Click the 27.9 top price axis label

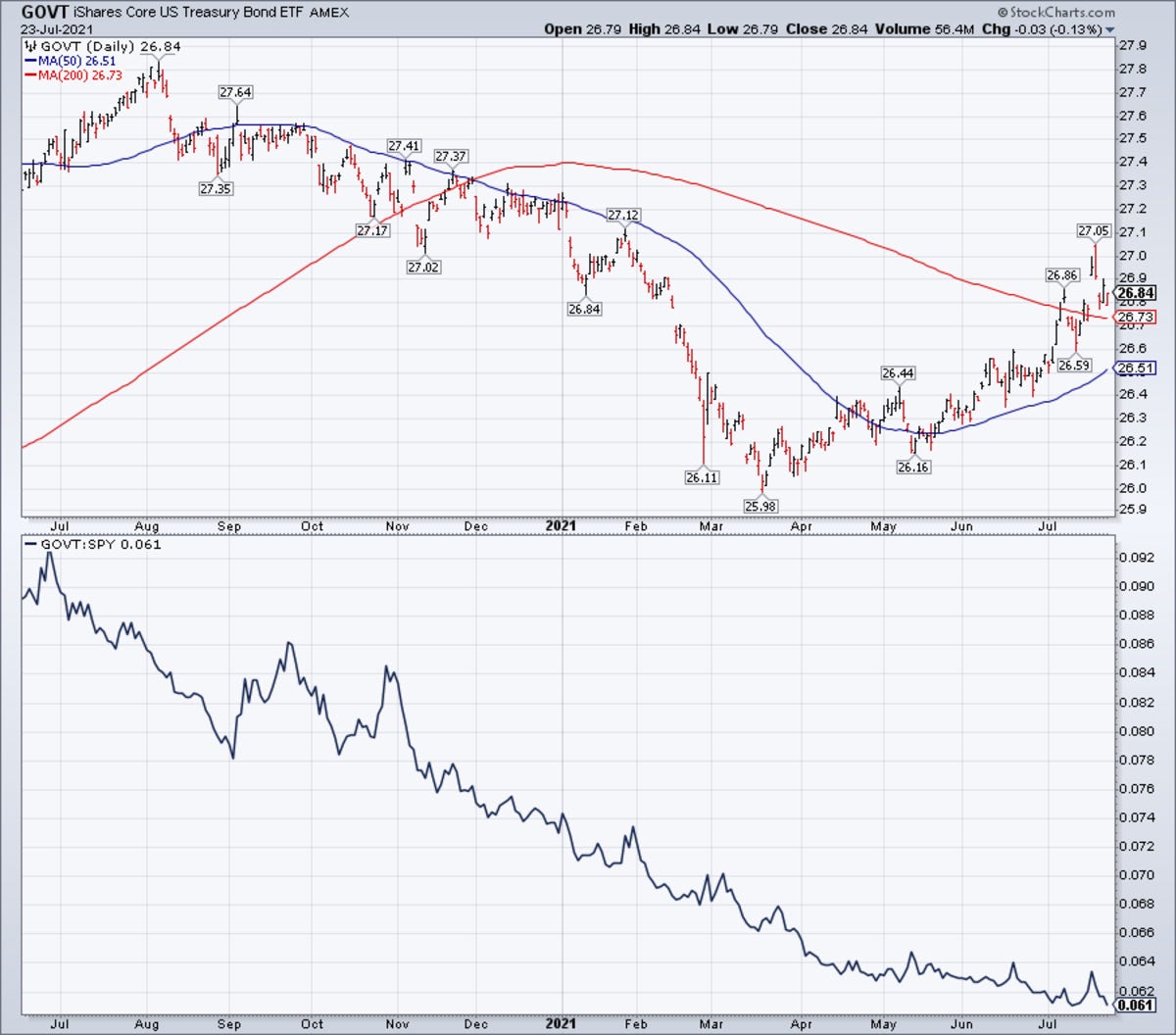click(x=1134, y=45)
